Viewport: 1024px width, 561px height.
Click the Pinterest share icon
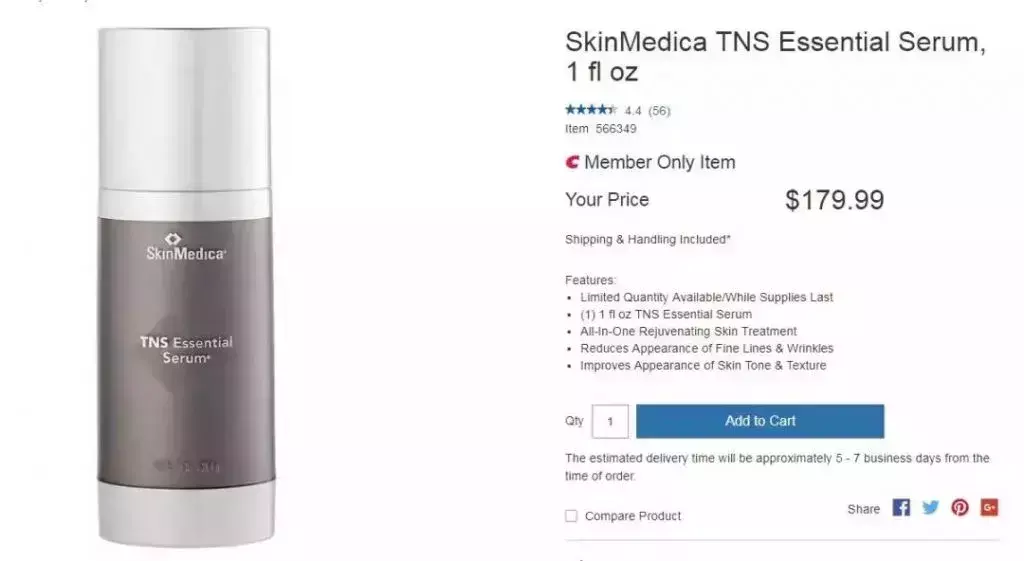click(960, 507)
